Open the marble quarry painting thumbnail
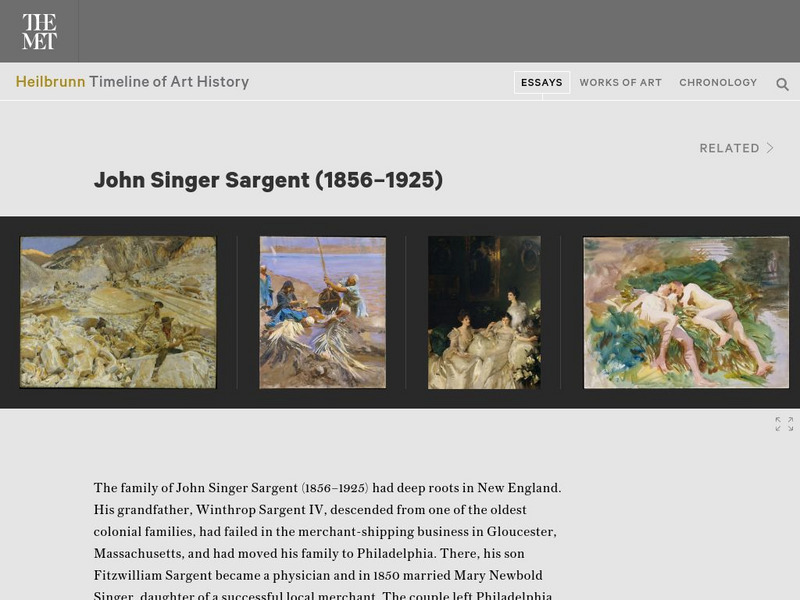800x600 pixels. (x=118, y=312)
